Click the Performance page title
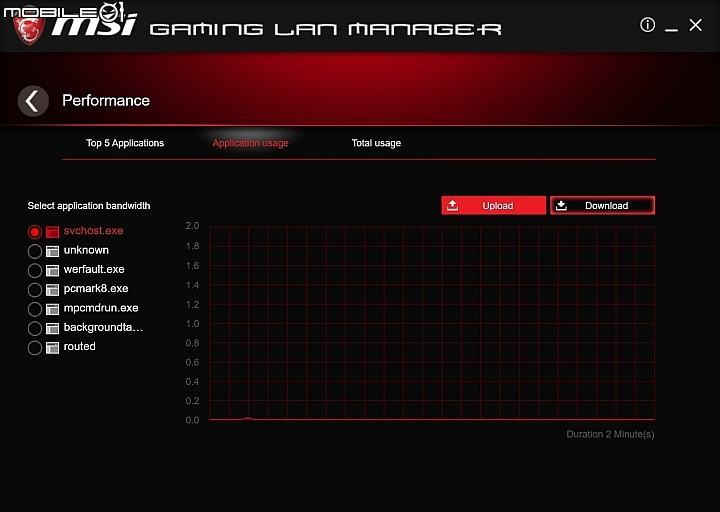 (106, 100)
